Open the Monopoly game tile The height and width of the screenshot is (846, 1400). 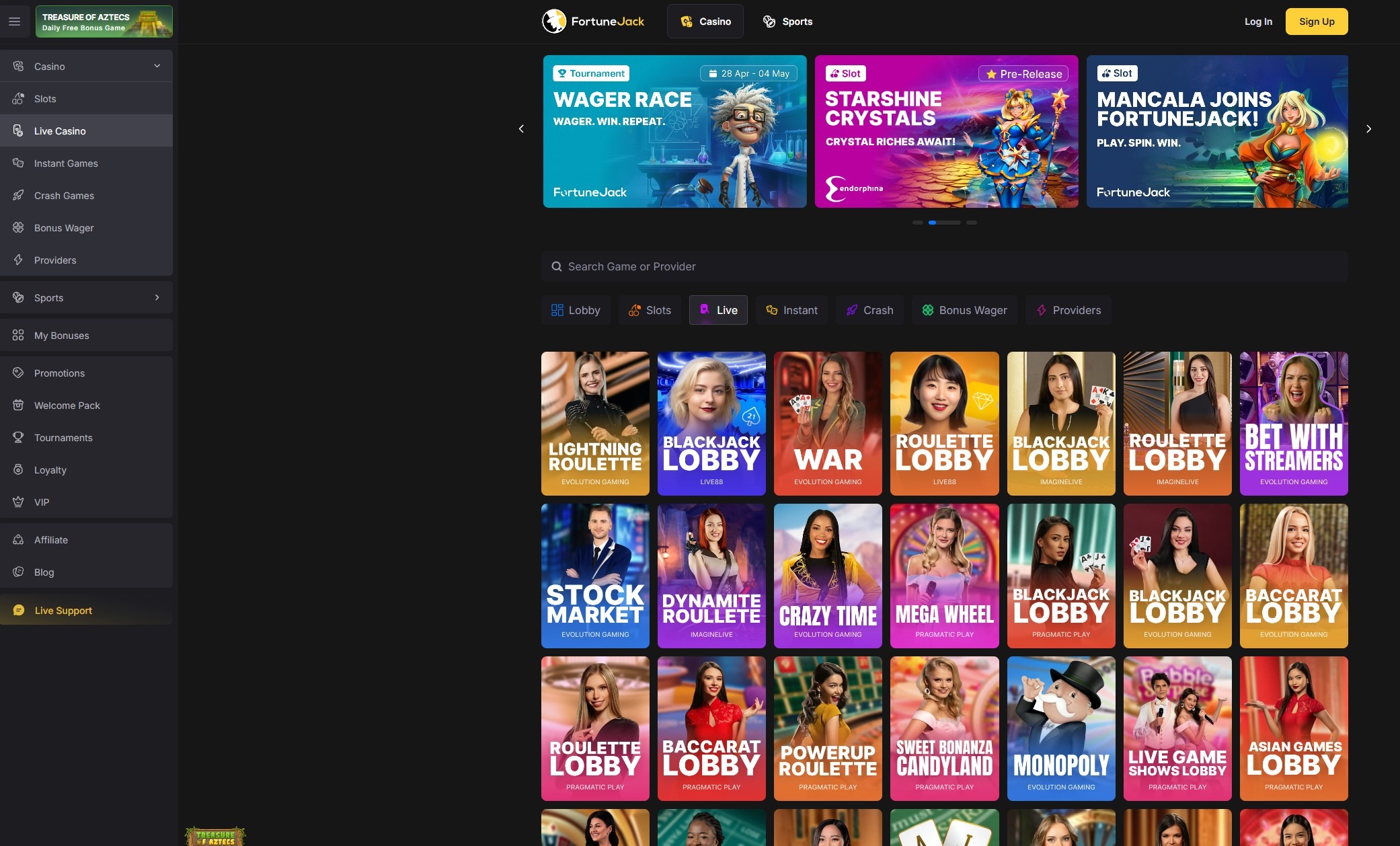click(1061, 729)
